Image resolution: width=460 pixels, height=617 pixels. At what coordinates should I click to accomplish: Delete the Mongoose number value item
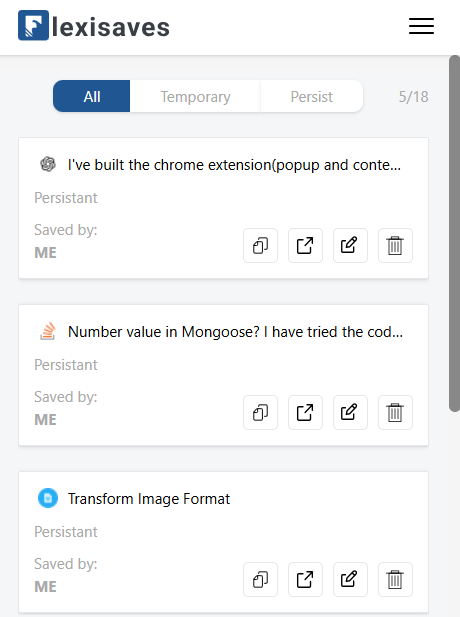coord(395,412)
